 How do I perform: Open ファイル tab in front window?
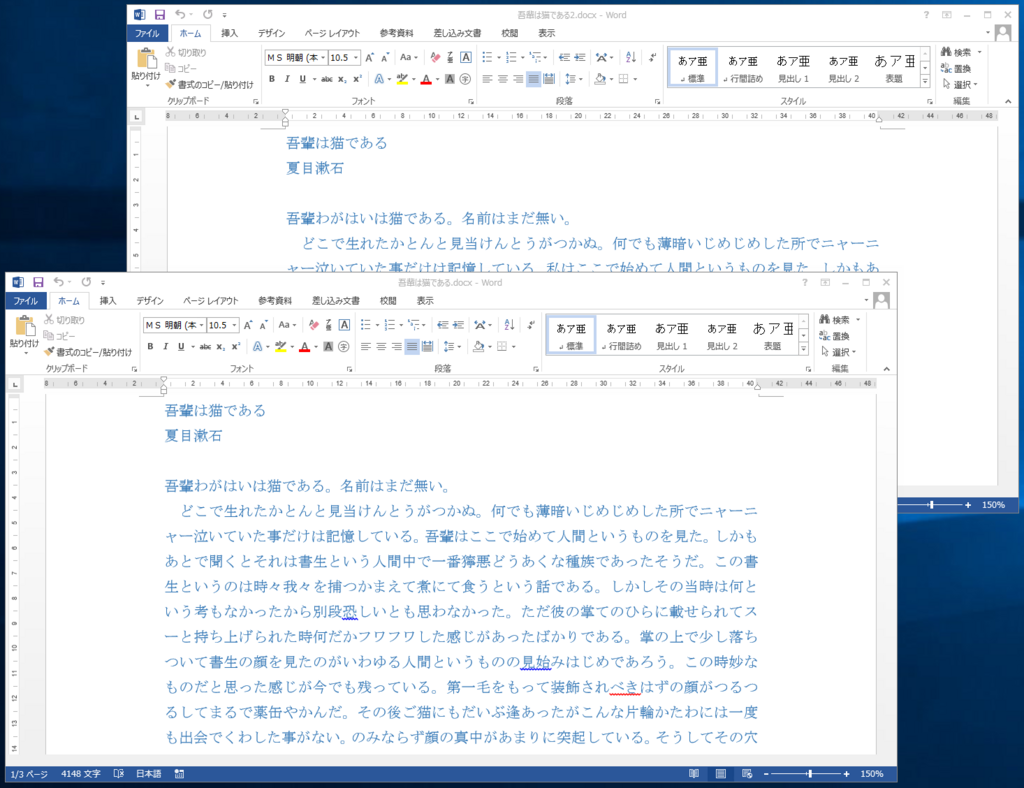coord(26,301)
